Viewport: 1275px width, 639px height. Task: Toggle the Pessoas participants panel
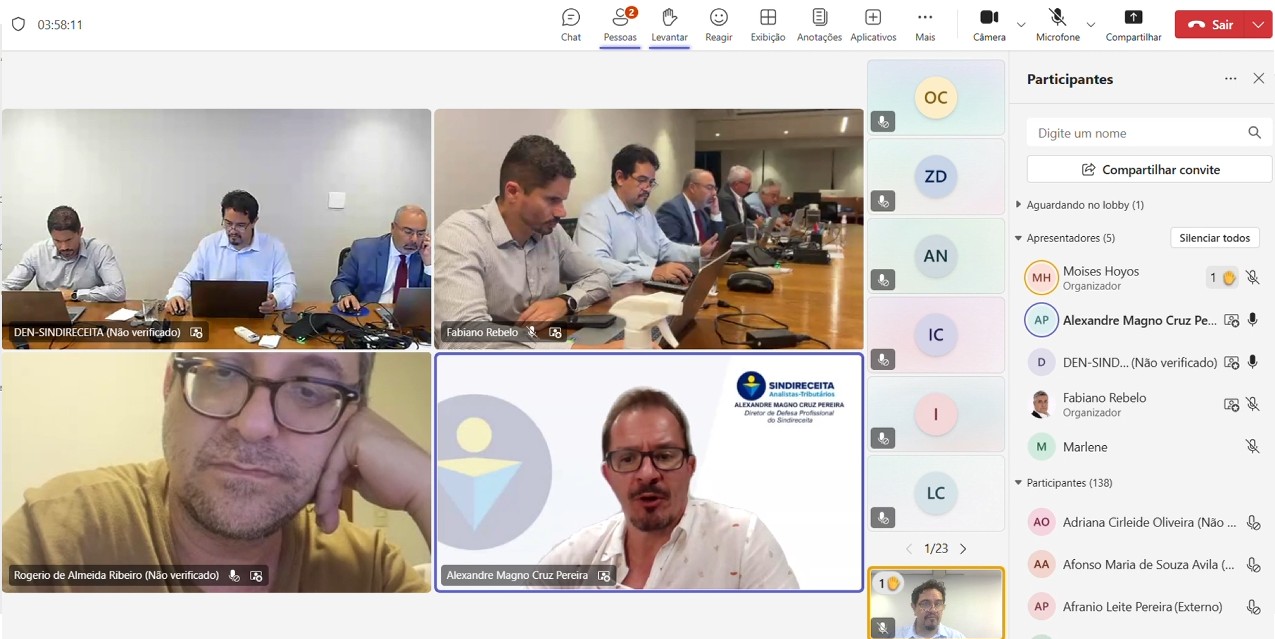tap(620, 25)
